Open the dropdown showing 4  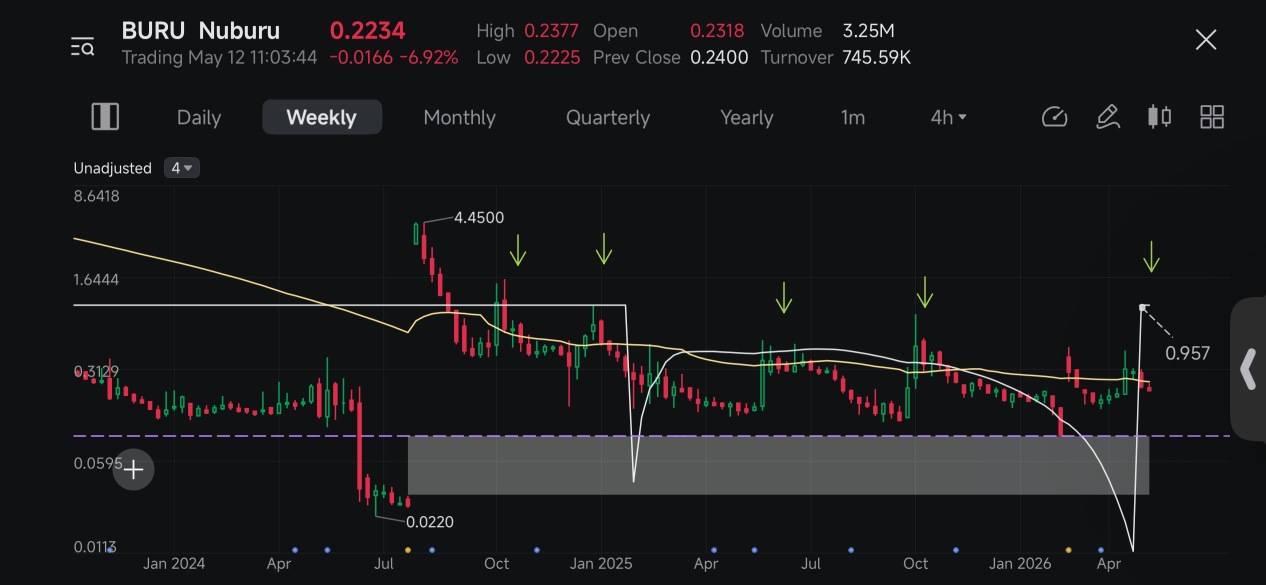(x=182, y=168)
